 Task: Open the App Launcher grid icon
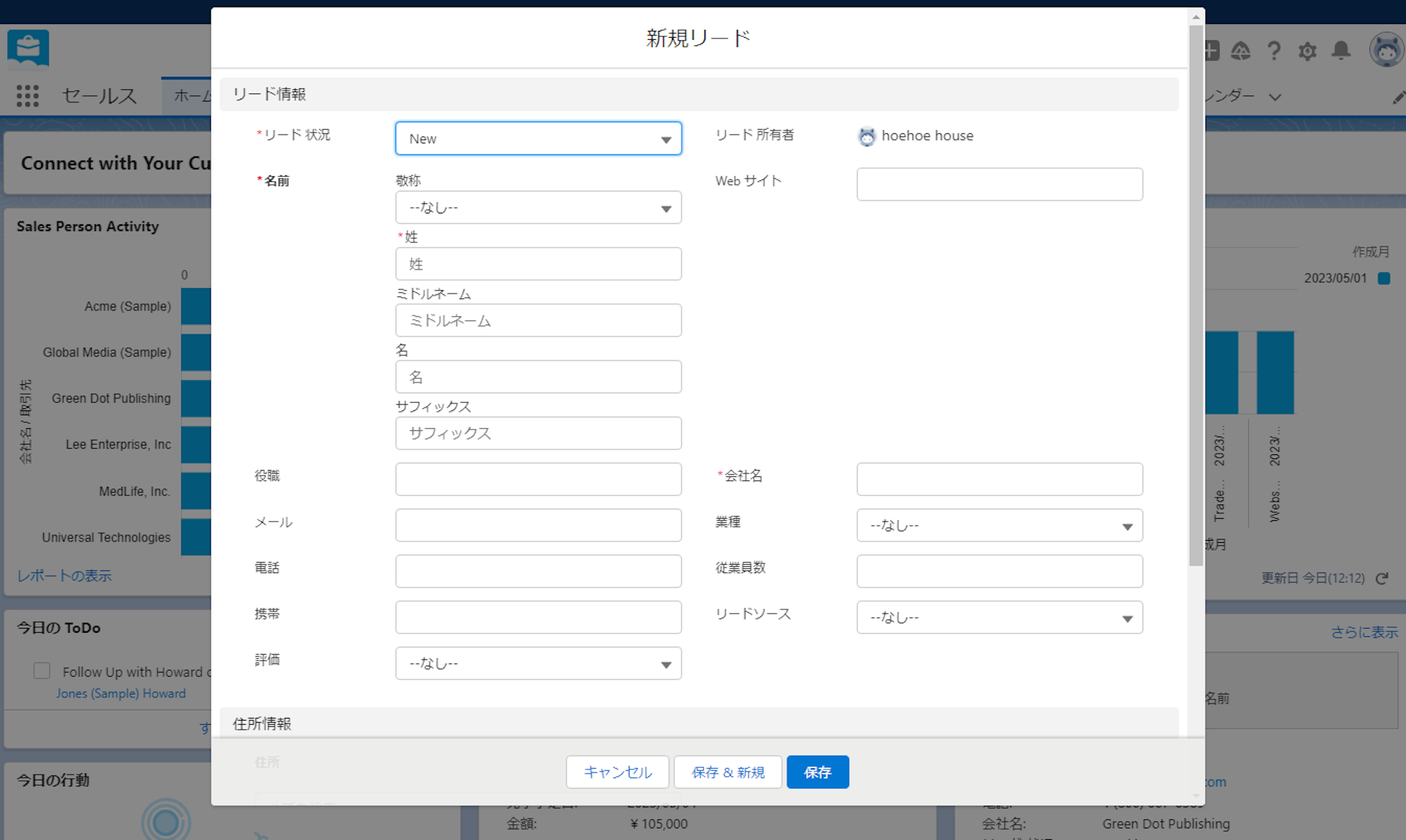(x=27, y=95)
